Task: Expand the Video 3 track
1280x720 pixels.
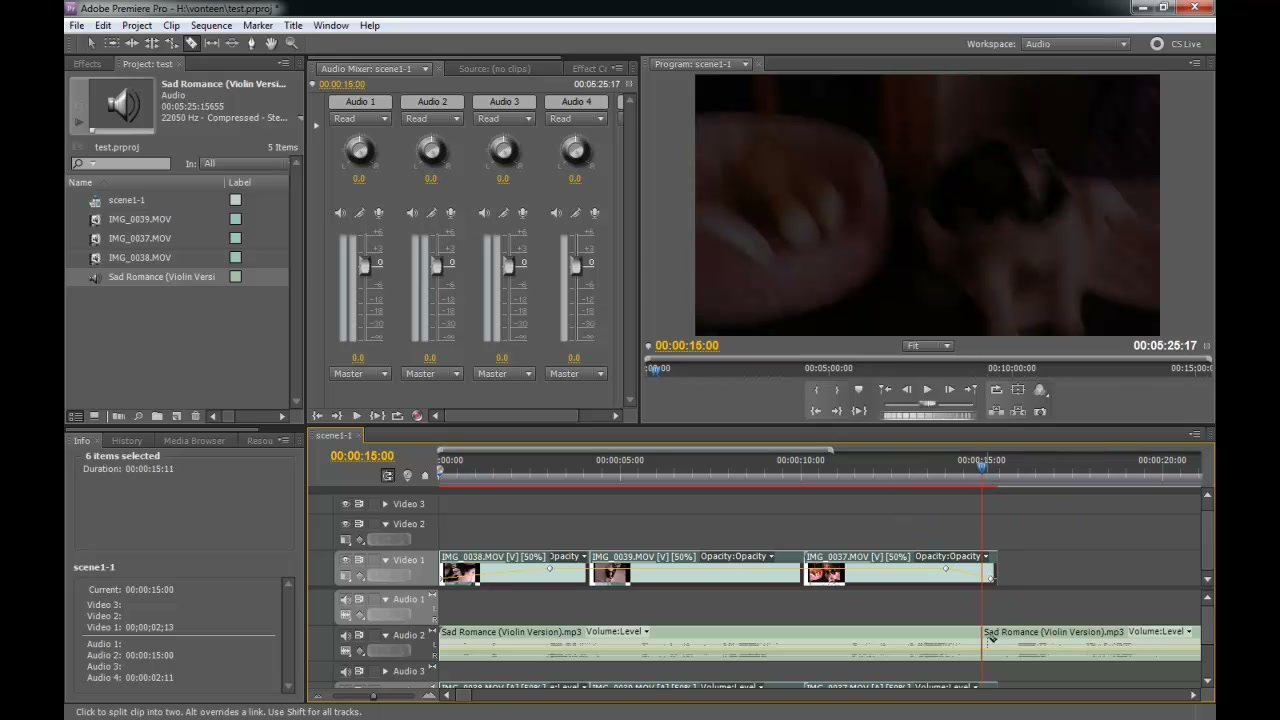Action: (385, 504)
